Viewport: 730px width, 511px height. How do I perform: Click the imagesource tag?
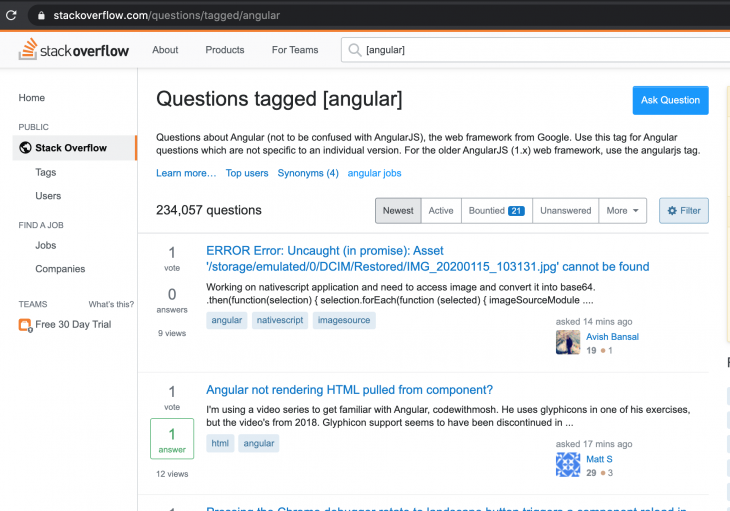pyautogui.click(x=344, y=320)
